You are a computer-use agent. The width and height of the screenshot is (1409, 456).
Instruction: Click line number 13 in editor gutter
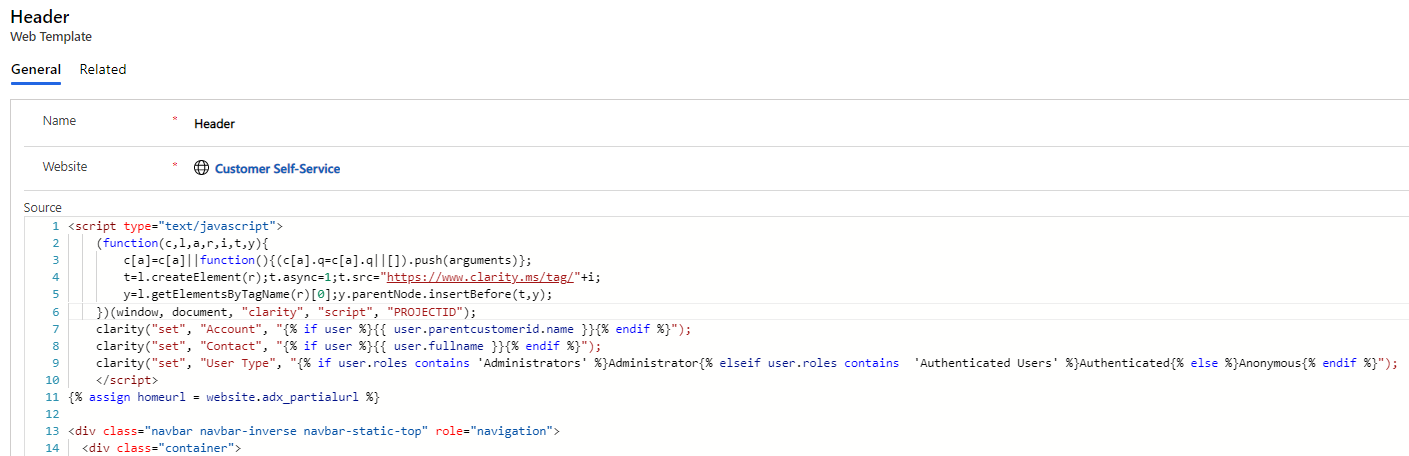coord(53,431)
